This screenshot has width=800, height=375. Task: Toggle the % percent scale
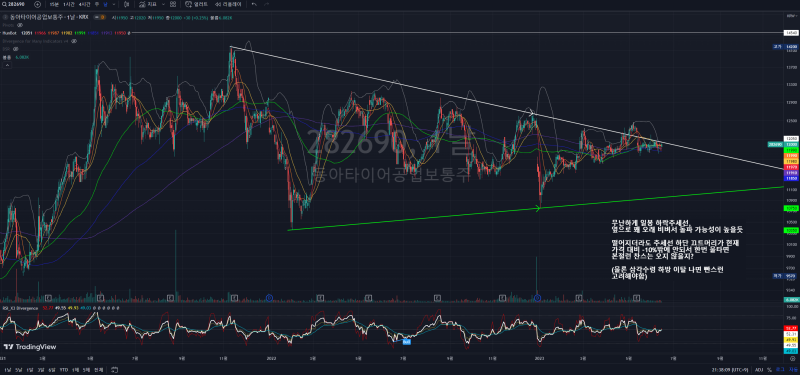(769, 369)
